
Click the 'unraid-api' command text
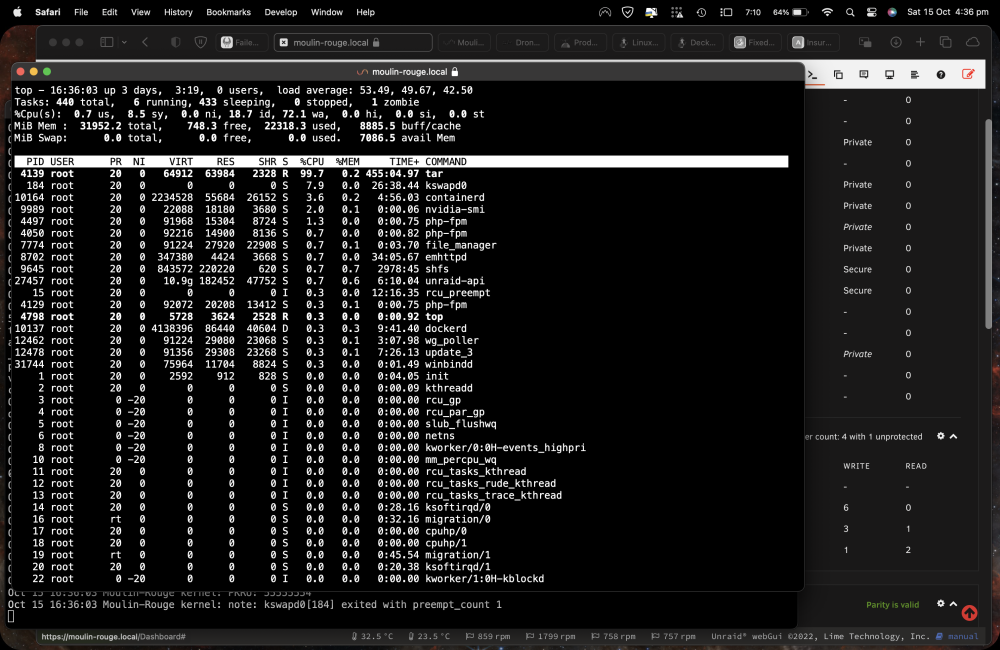click(455, 281)
